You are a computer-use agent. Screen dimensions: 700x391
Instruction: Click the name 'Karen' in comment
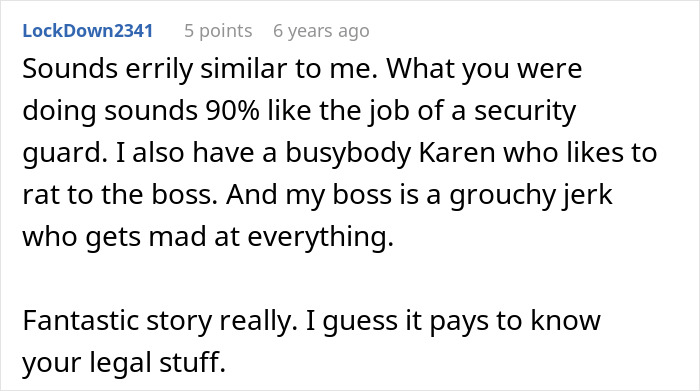[457, 152]
